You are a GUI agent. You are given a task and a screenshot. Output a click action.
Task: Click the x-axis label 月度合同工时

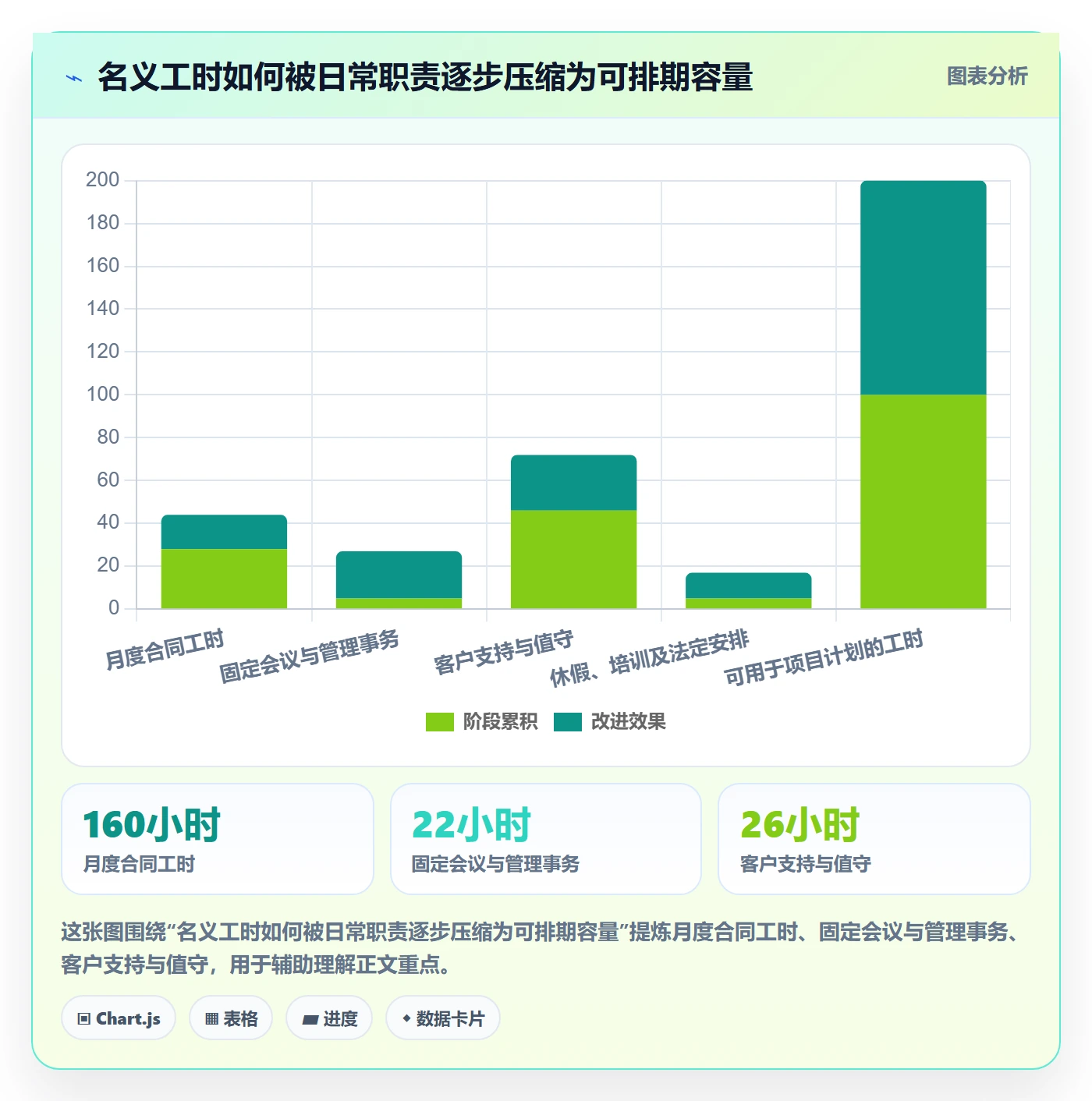click(165, 649)
